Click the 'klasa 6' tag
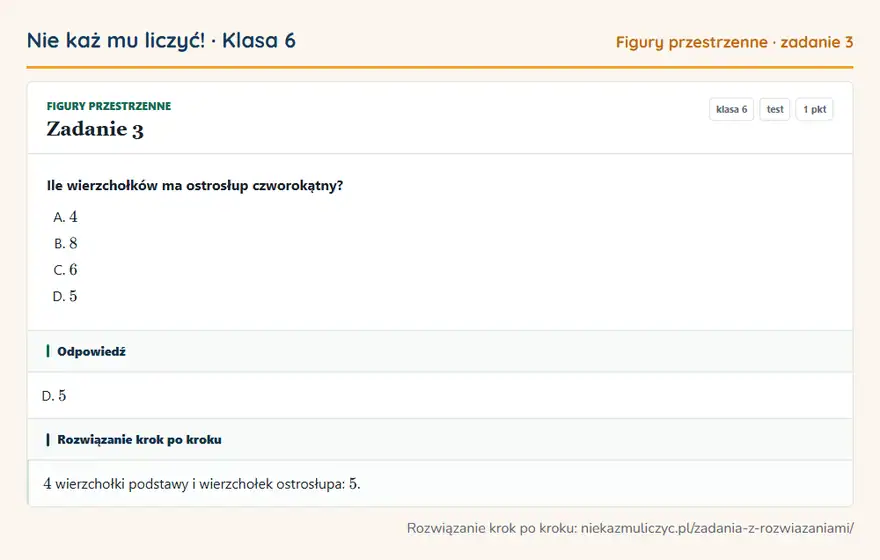This screenshot has width=880, height=560. click(x=731, y=109)
